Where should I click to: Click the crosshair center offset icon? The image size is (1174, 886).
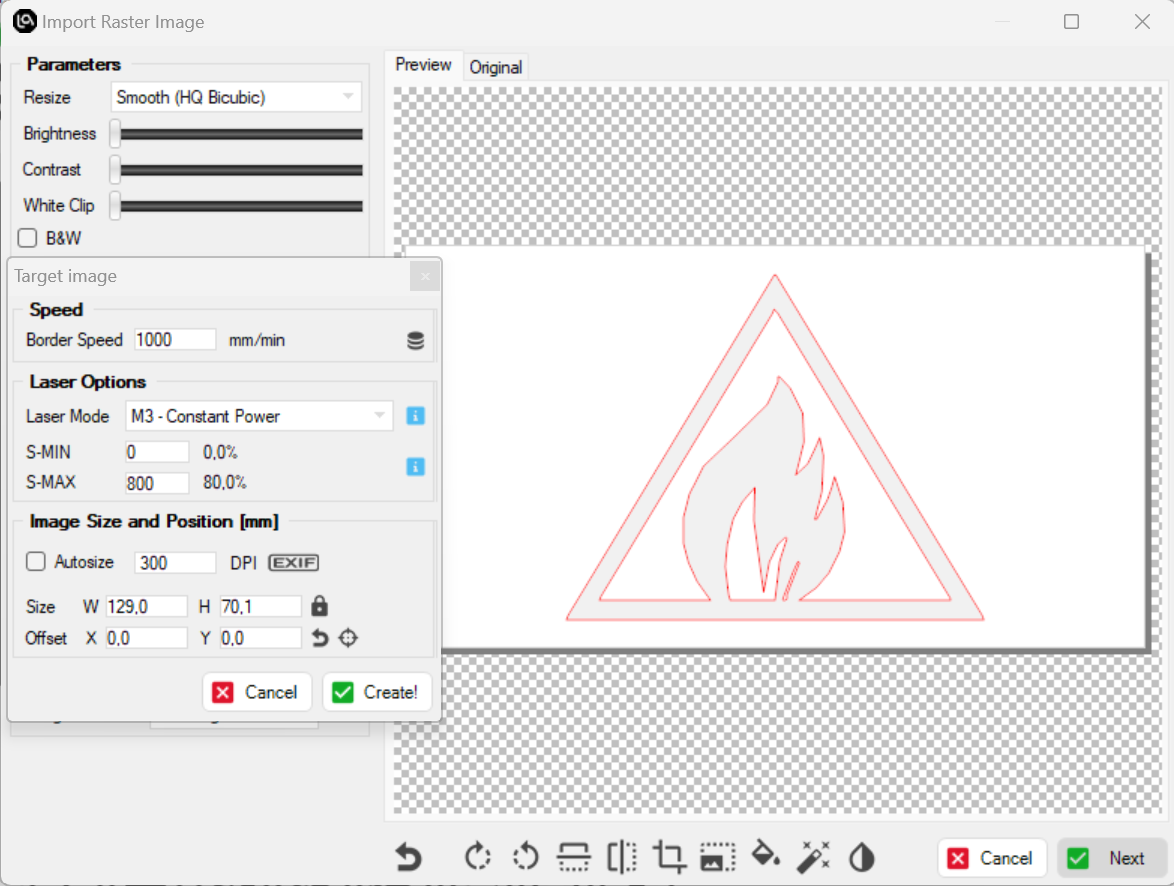pyautogui.click(x=347, y=638)
